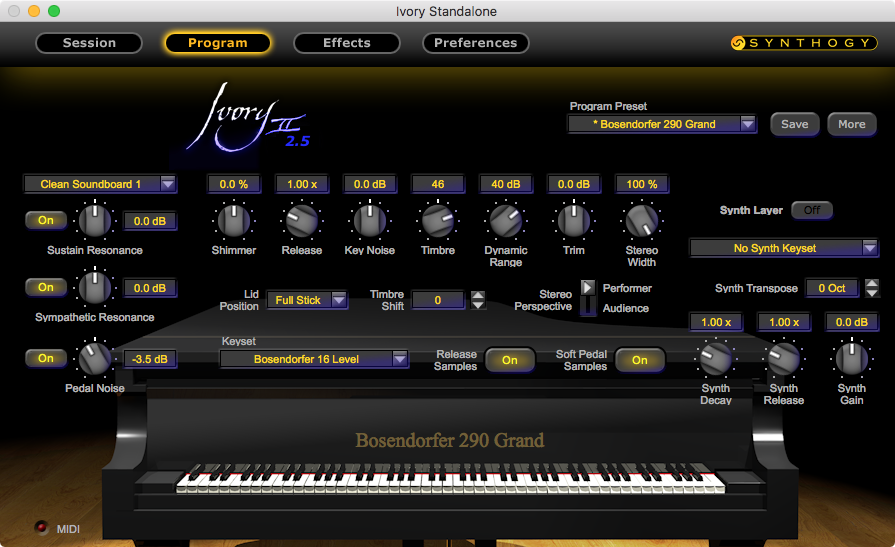Click the Timbre knob

438,220
